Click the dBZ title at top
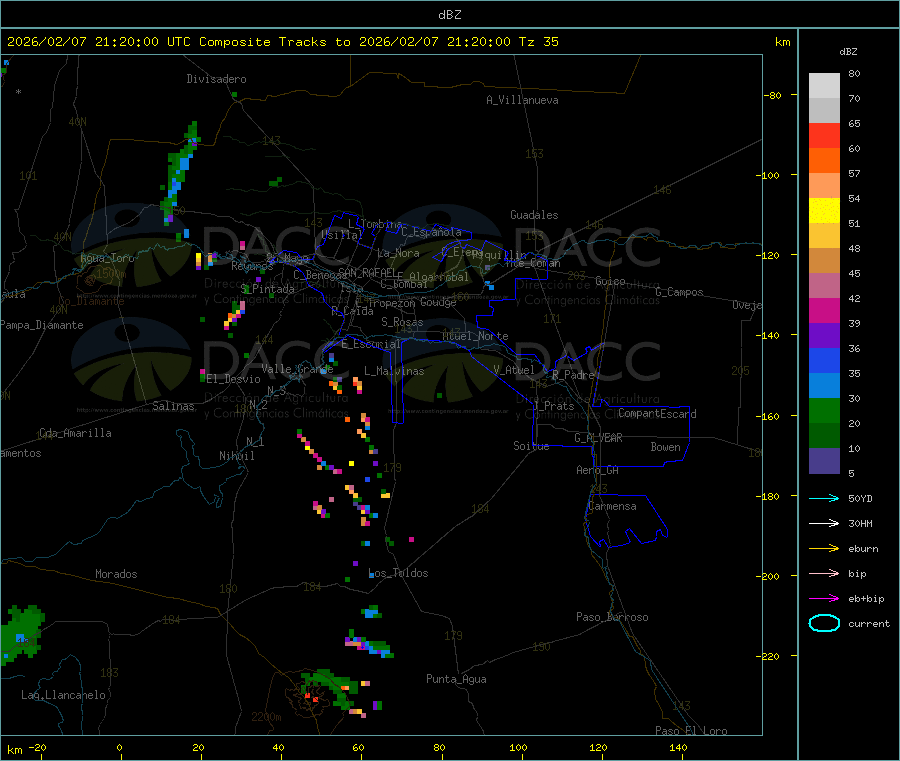Viewport: 900px width, 761px height. [x=449, y=15]
